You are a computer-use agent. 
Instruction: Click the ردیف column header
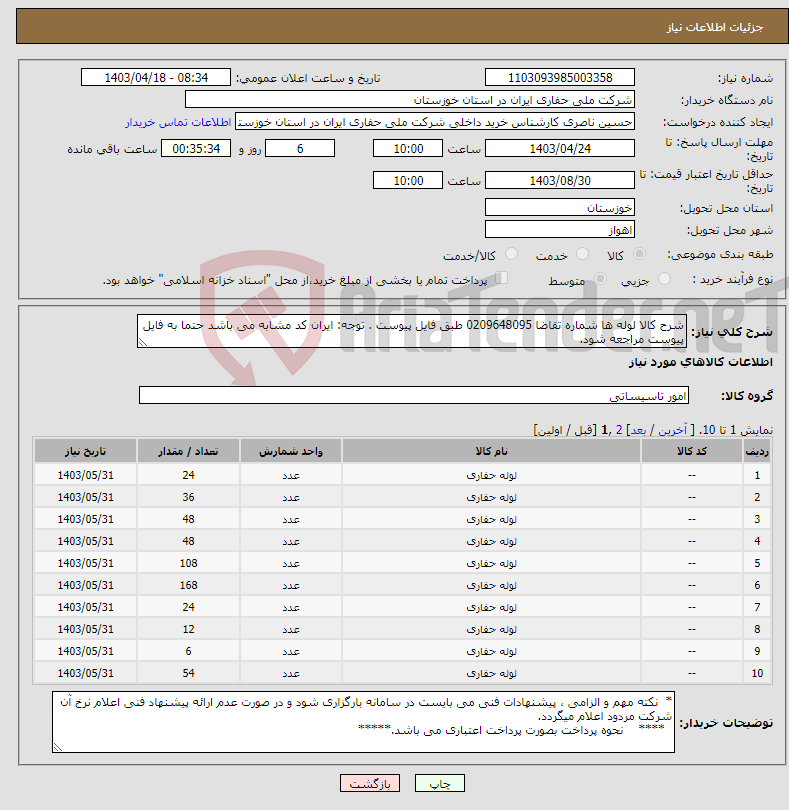tap(757, 451)
